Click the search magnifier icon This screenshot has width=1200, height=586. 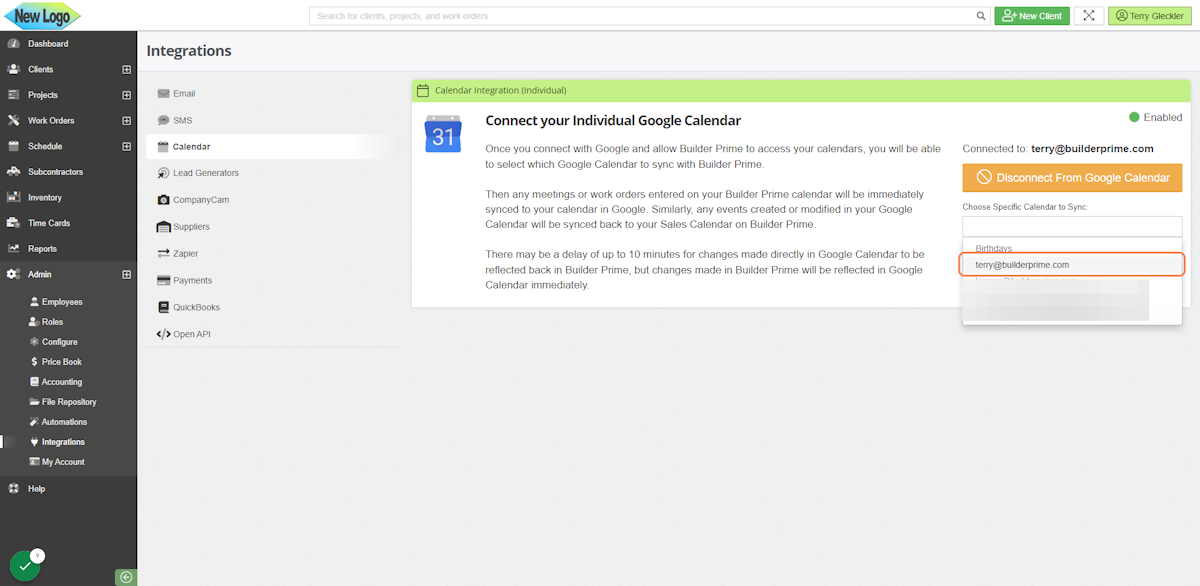coord(981,16)
